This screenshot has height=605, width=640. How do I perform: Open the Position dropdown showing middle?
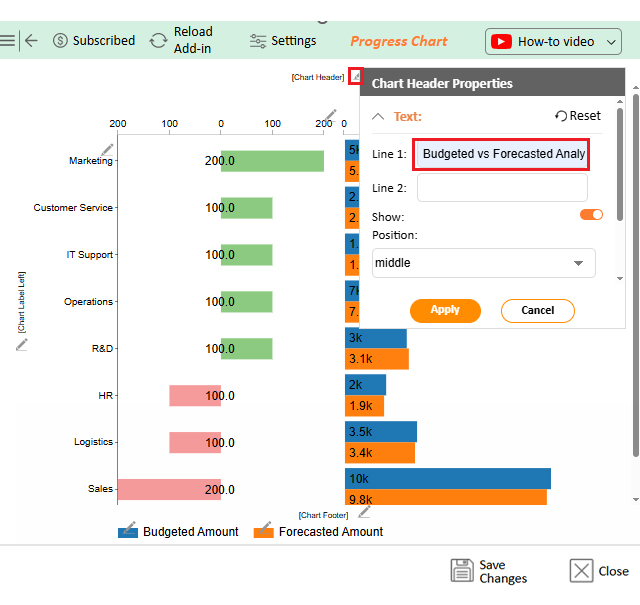[x=483, y=263]
